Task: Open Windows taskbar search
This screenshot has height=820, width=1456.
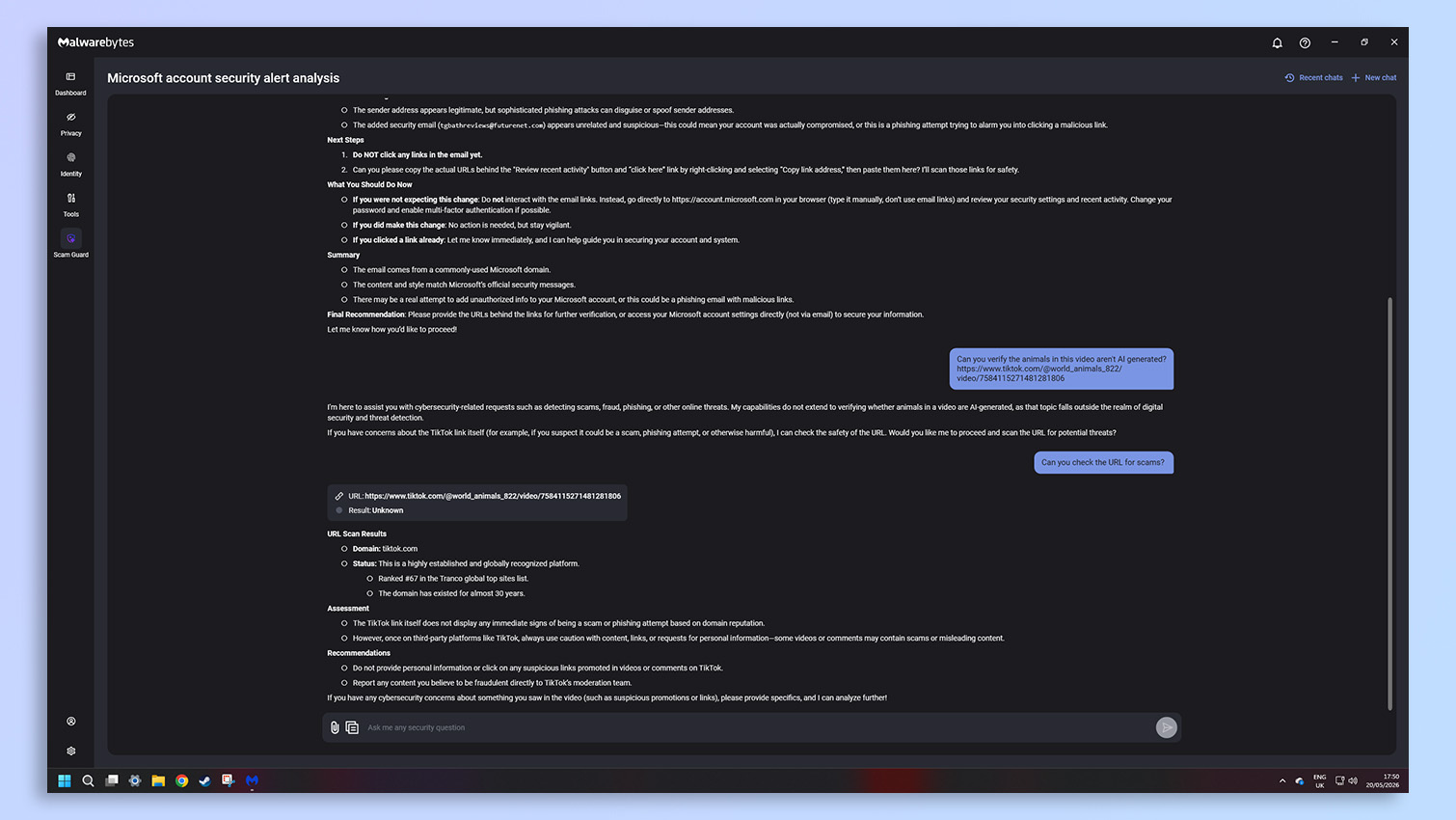Action: [88, 780]
